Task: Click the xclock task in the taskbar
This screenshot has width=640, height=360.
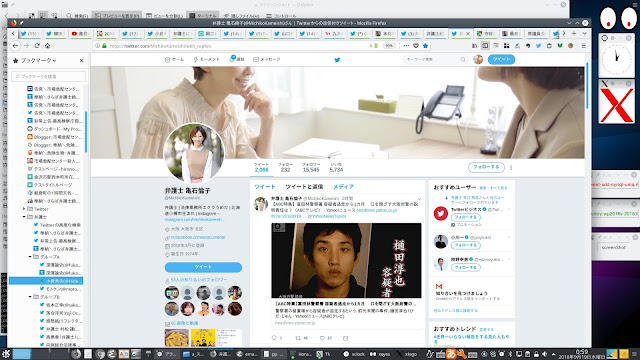Action: 355,354
